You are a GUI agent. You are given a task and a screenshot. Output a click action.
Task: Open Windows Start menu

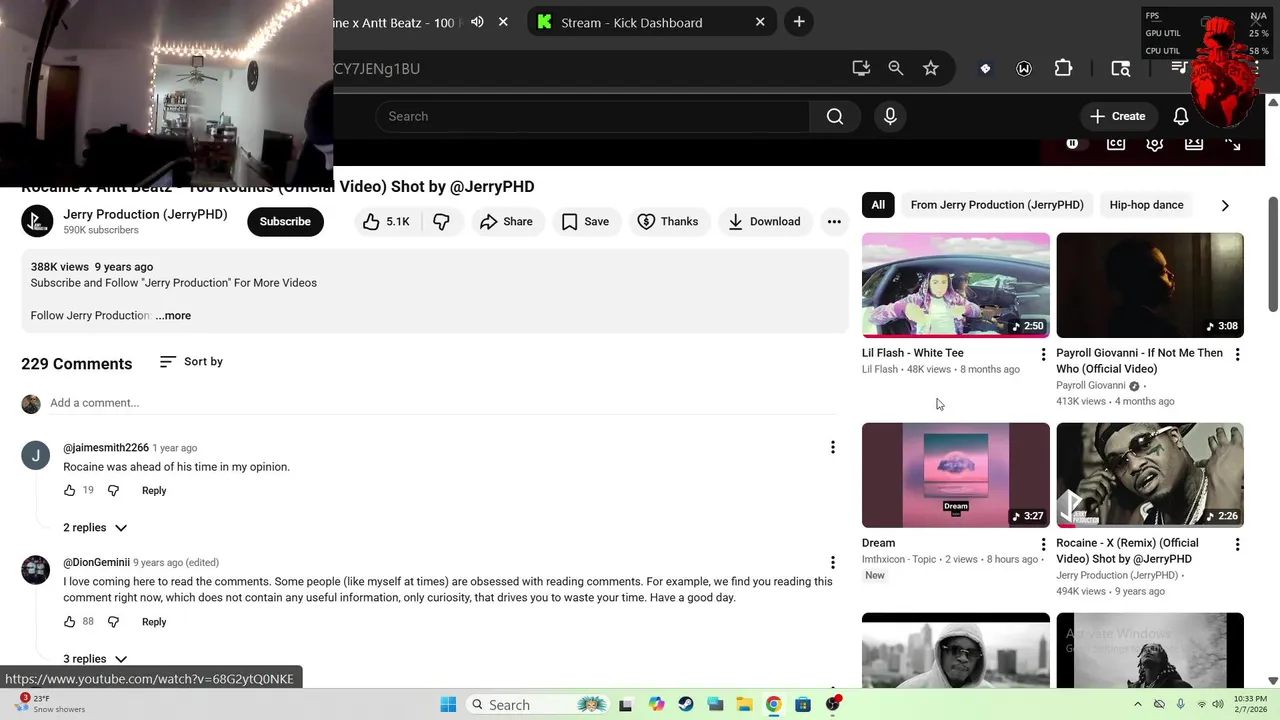[448, 705]
